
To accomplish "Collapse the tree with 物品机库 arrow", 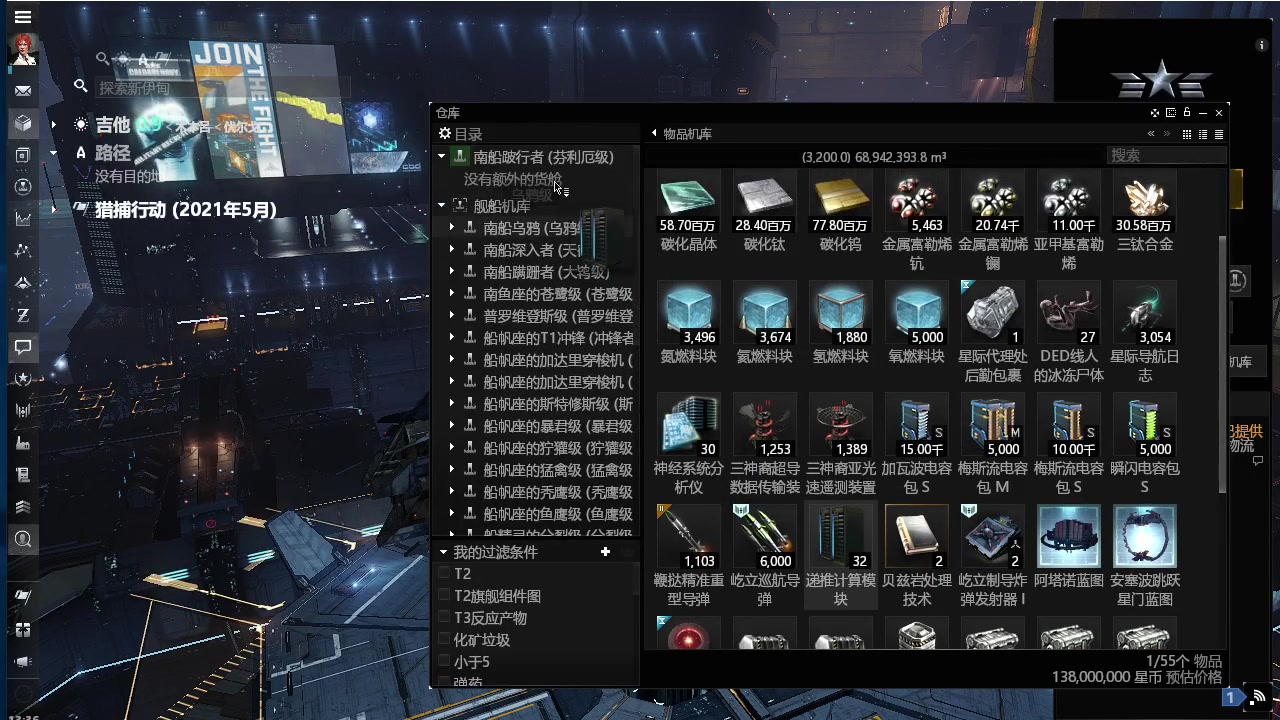I will [x=654, y=133].
